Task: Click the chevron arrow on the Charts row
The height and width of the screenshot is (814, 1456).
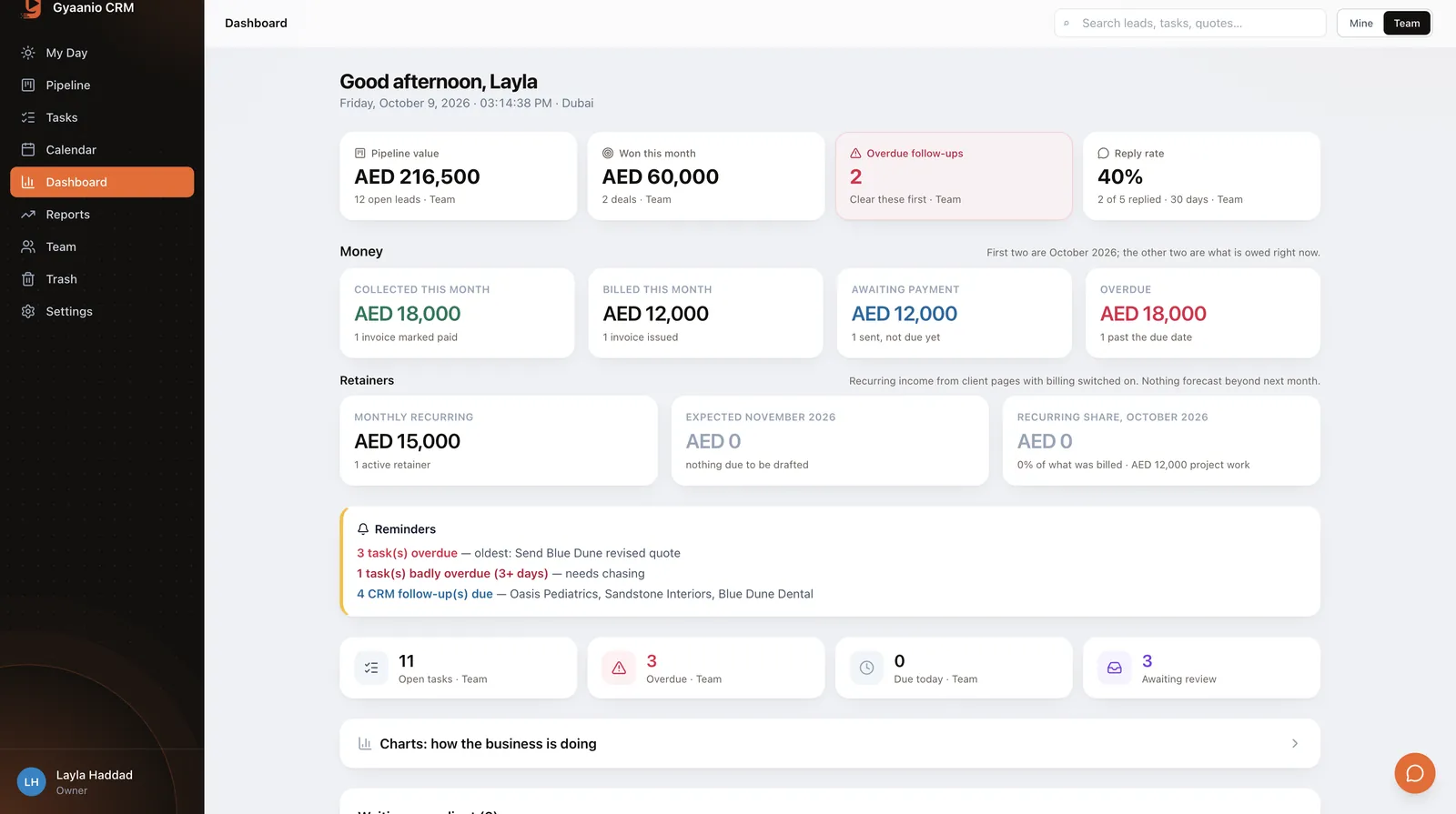Action: pos(1295,744)
